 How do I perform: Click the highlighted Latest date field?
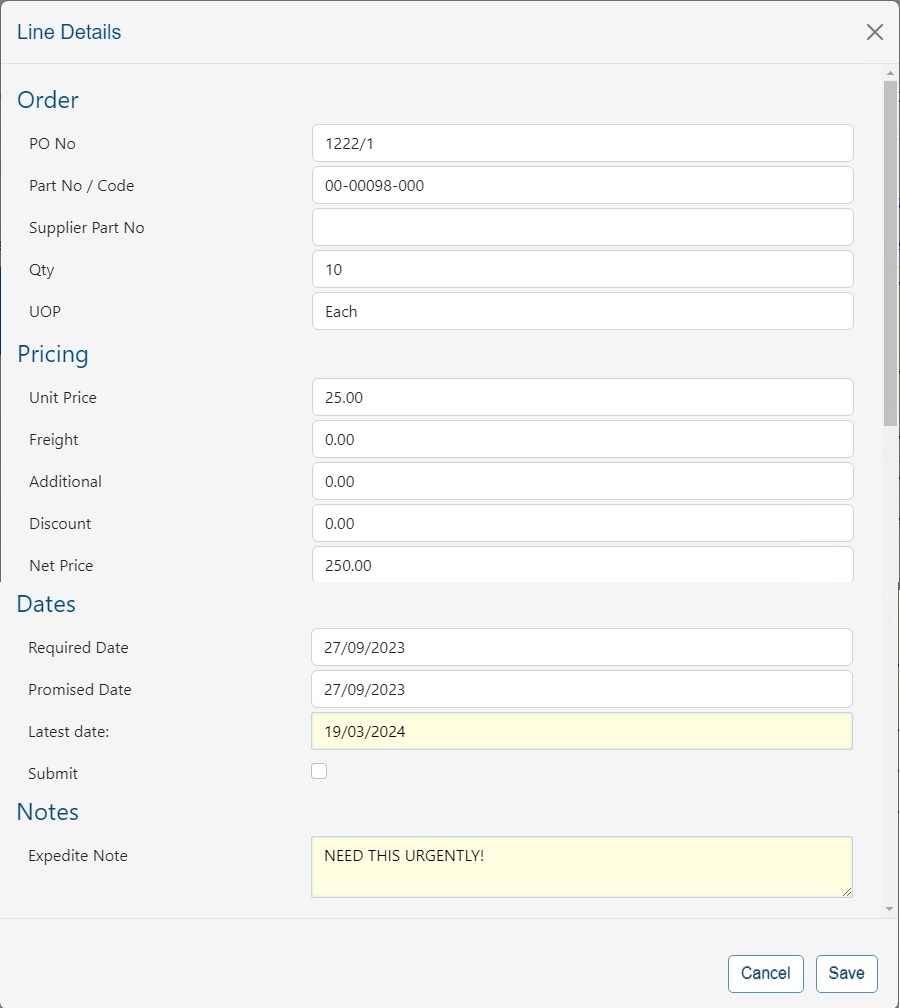(x=582, y=731)
